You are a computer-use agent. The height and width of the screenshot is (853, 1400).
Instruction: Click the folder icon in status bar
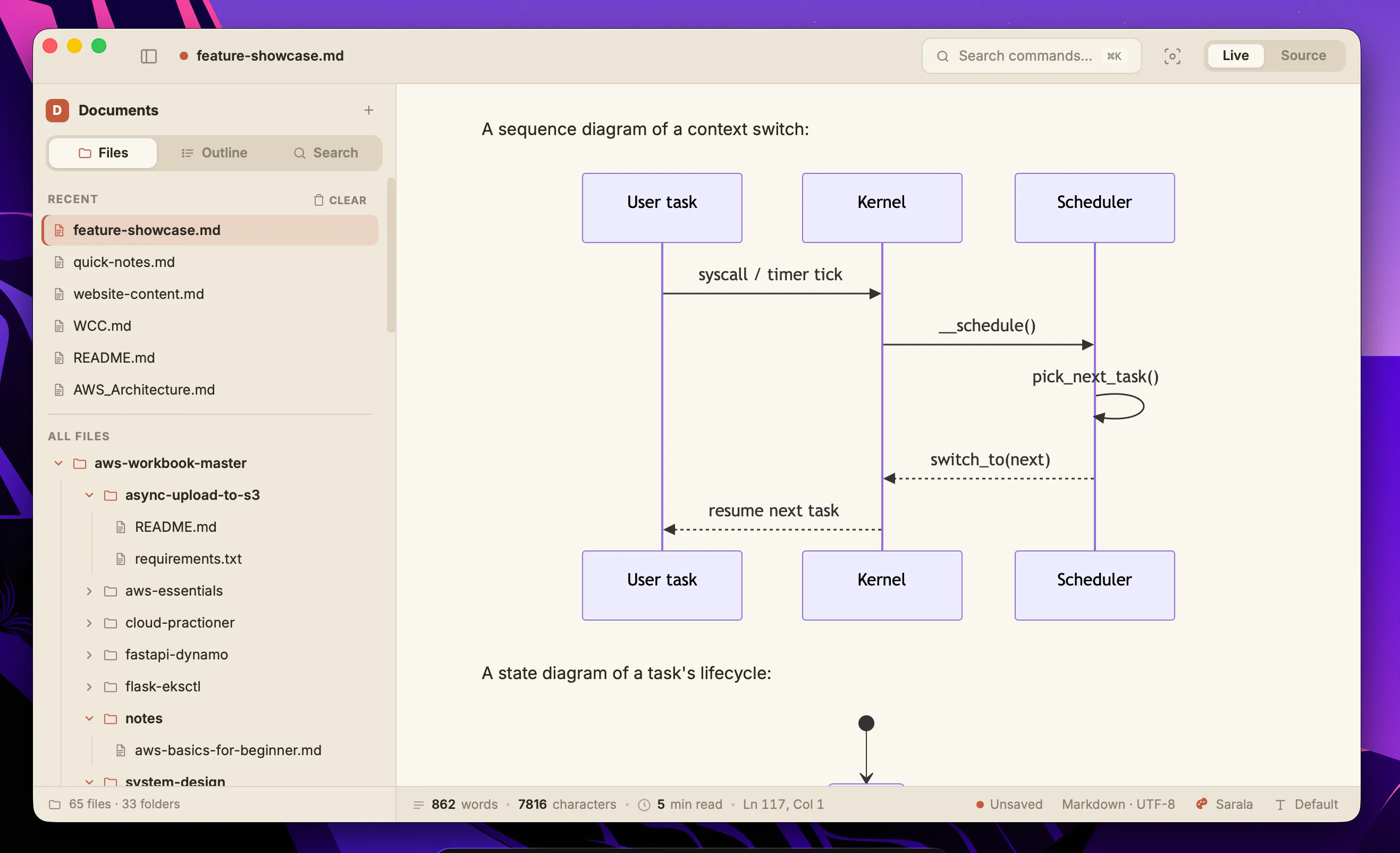click(55, 804)
